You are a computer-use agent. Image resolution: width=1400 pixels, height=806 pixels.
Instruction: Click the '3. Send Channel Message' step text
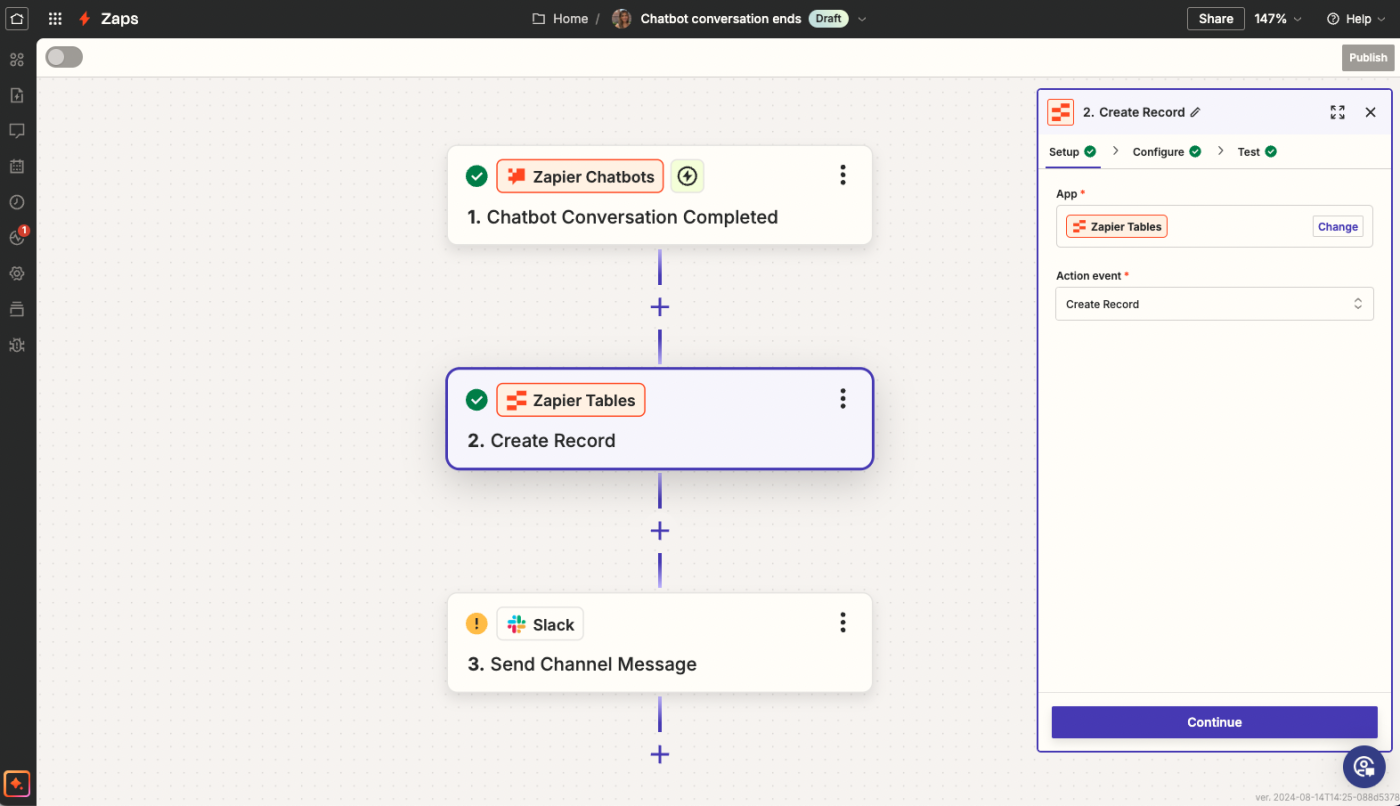[x=582, y=665]
